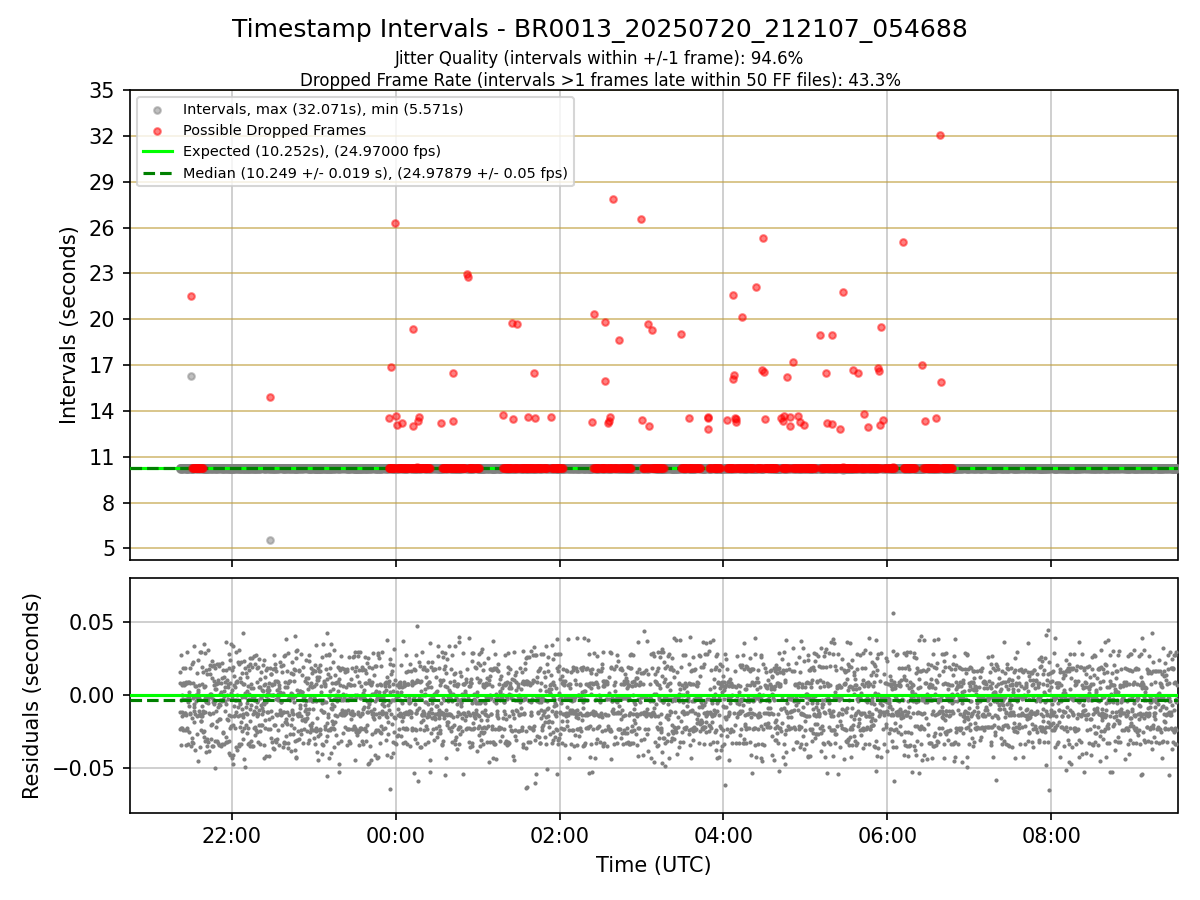Click the y-axis tick label 35
The height and width of the screenshot is (900, 1200).
(x=102, y=91)
